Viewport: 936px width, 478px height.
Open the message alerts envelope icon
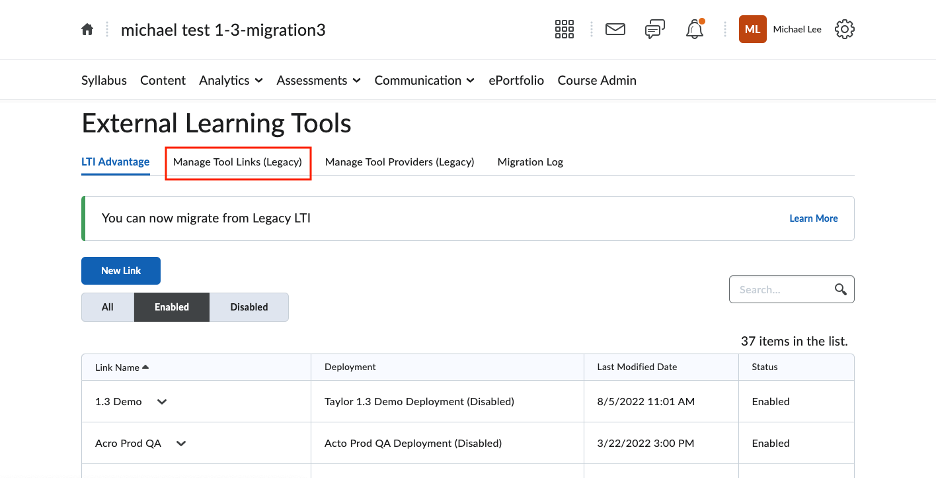click(x=615, y=29)
